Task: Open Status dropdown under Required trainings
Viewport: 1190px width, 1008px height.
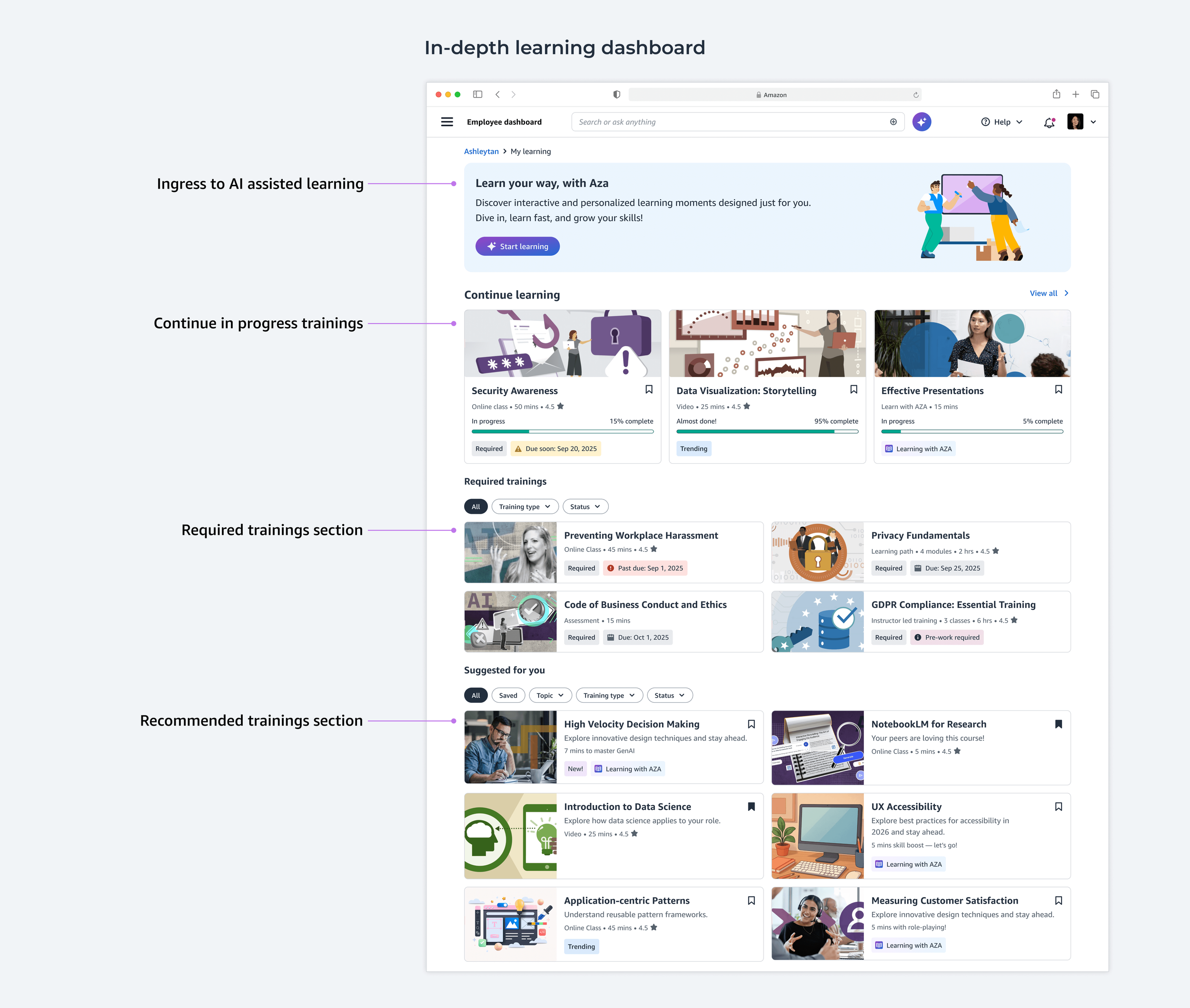Action: [585, 507]
